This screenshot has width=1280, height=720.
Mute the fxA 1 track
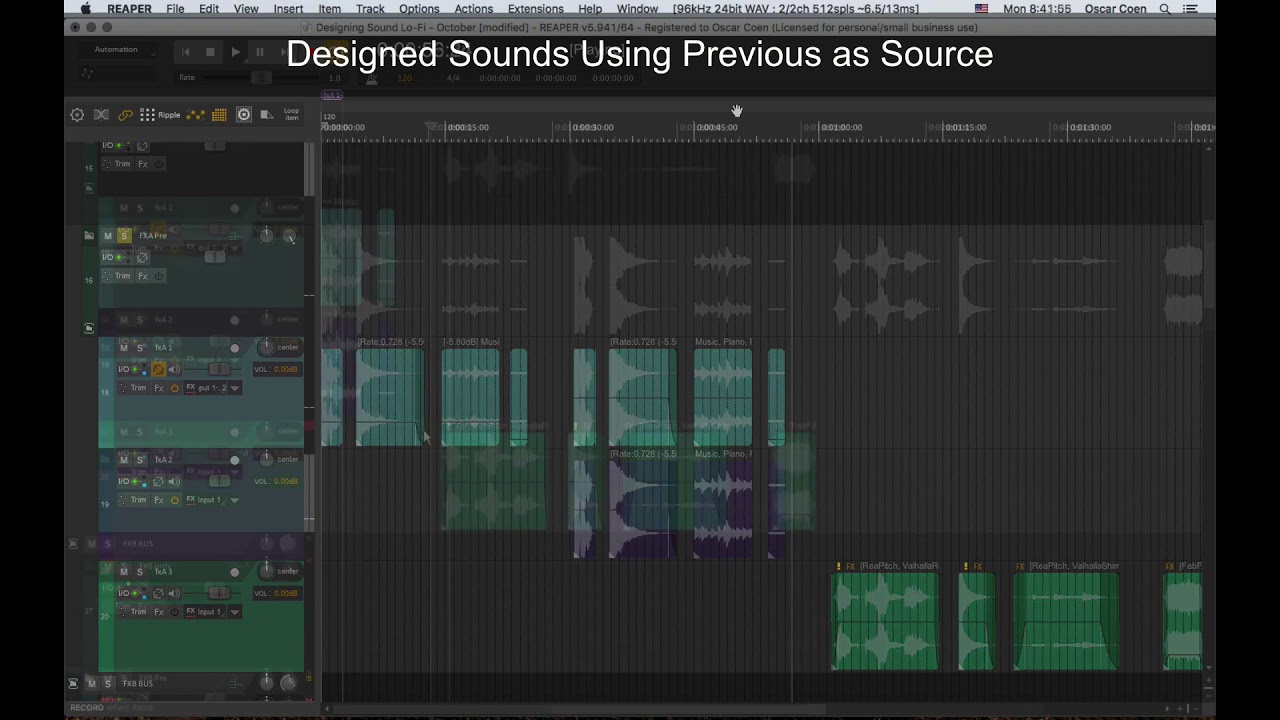point(124,348)
